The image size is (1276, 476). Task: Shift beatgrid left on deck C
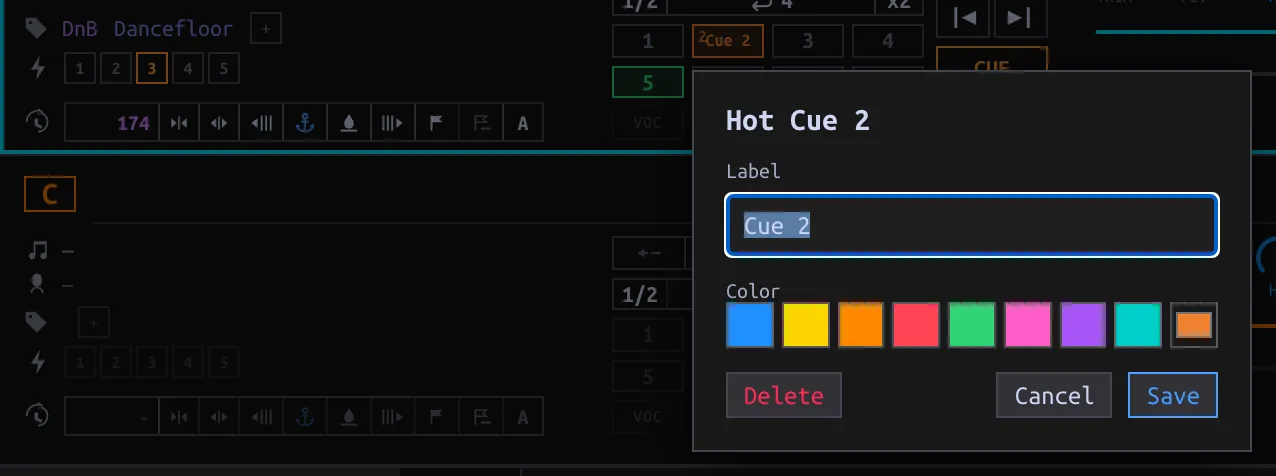point(262,416)
